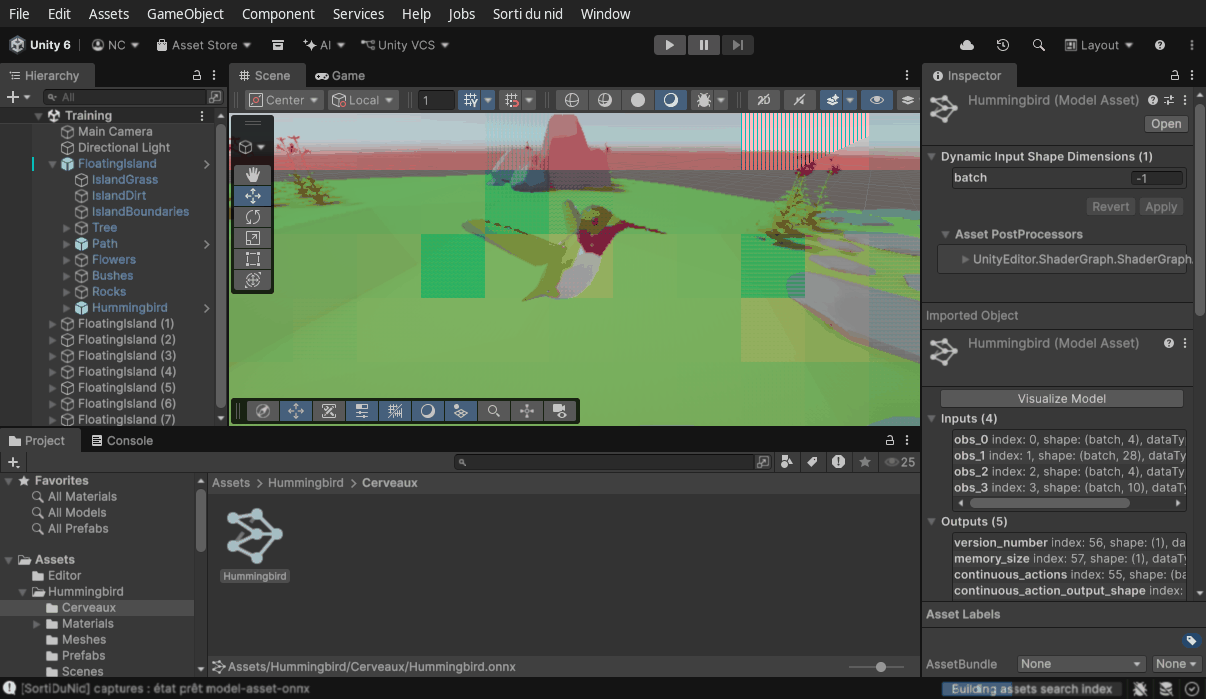The height and width of the screenshot is (699, 1206).
Task: Toggle the Hierarchy panel lock icon
Action: [x=197, y=76]
